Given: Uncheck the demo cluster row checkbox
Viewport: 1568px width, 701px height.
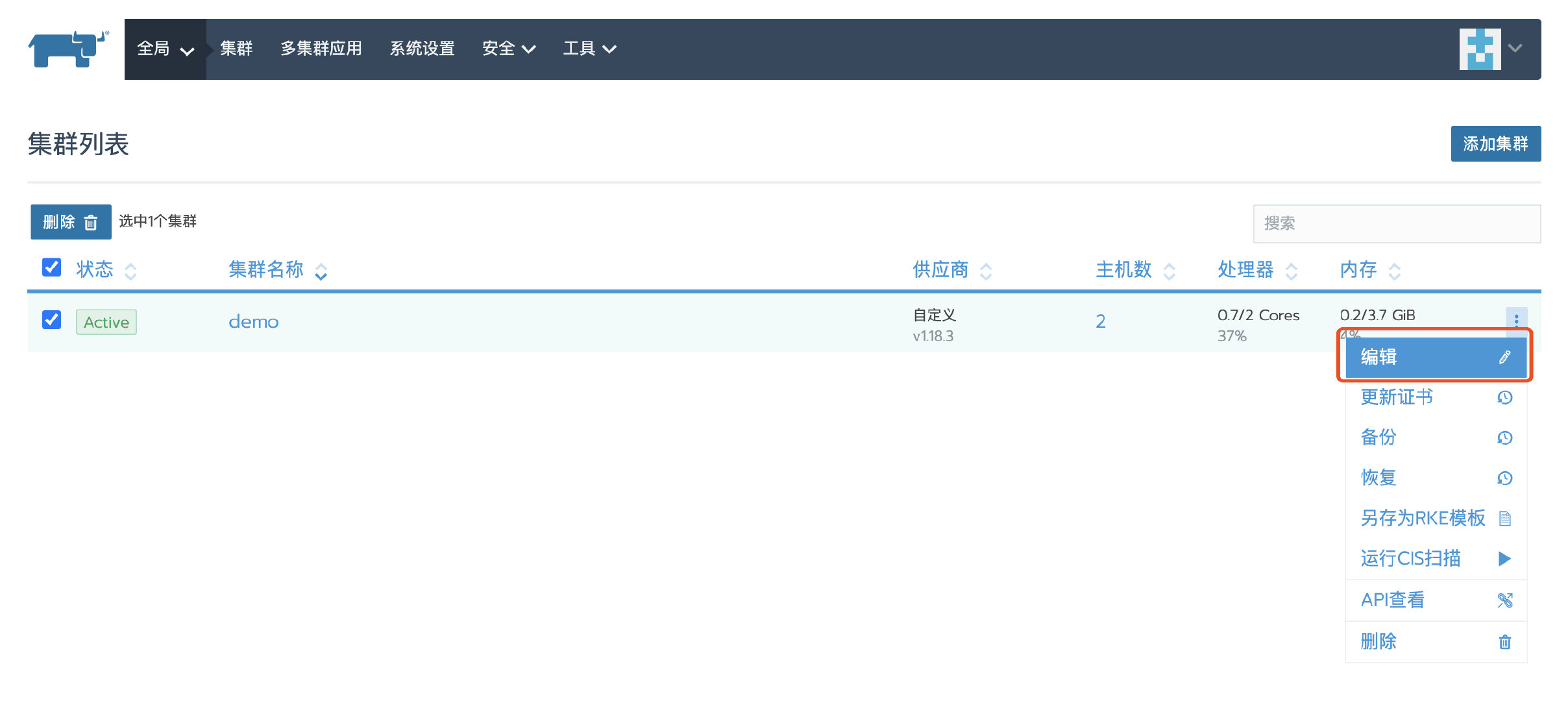Looking at the screenshot, I should point(51,319).
